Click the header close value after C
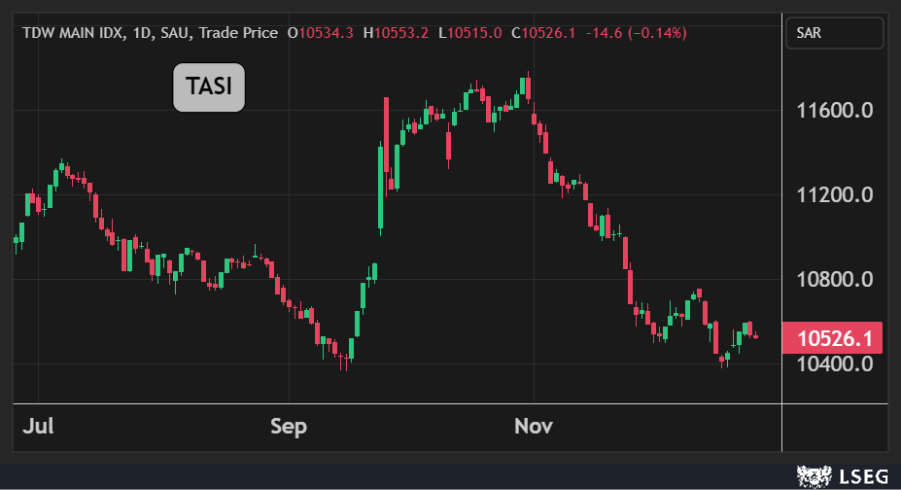The width and height of the screenshot is (901, 490). 548,33
